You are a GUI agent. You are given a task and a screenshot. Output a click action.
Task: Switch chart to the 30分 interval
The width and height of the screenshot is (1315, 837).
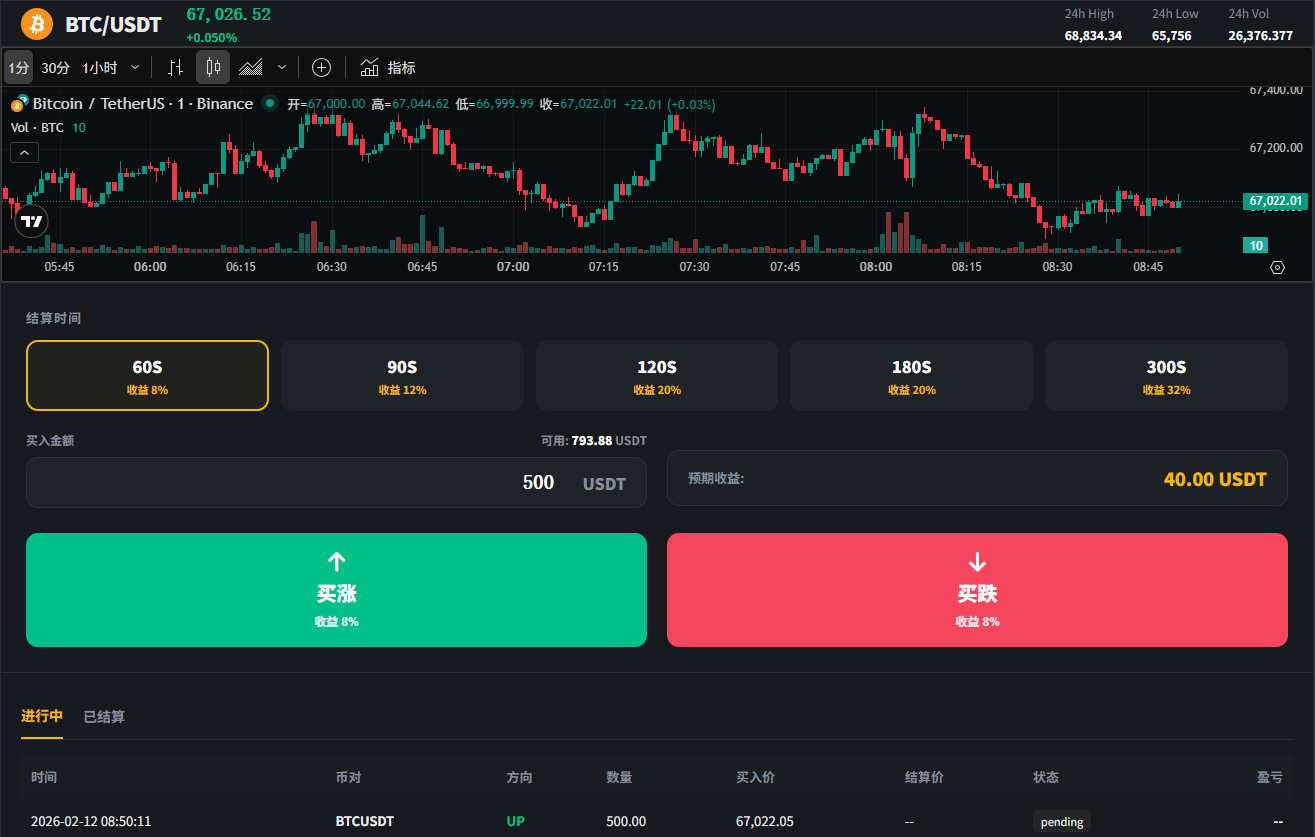(x=55, y=68)
